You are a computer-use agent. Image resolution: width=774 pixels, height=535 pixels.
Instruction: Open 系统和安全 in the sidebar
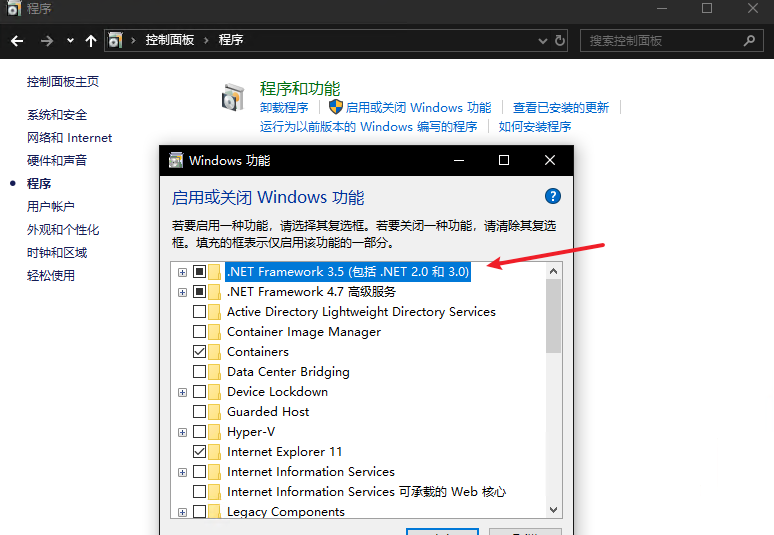pyautogui.click(x=57, y=115)
